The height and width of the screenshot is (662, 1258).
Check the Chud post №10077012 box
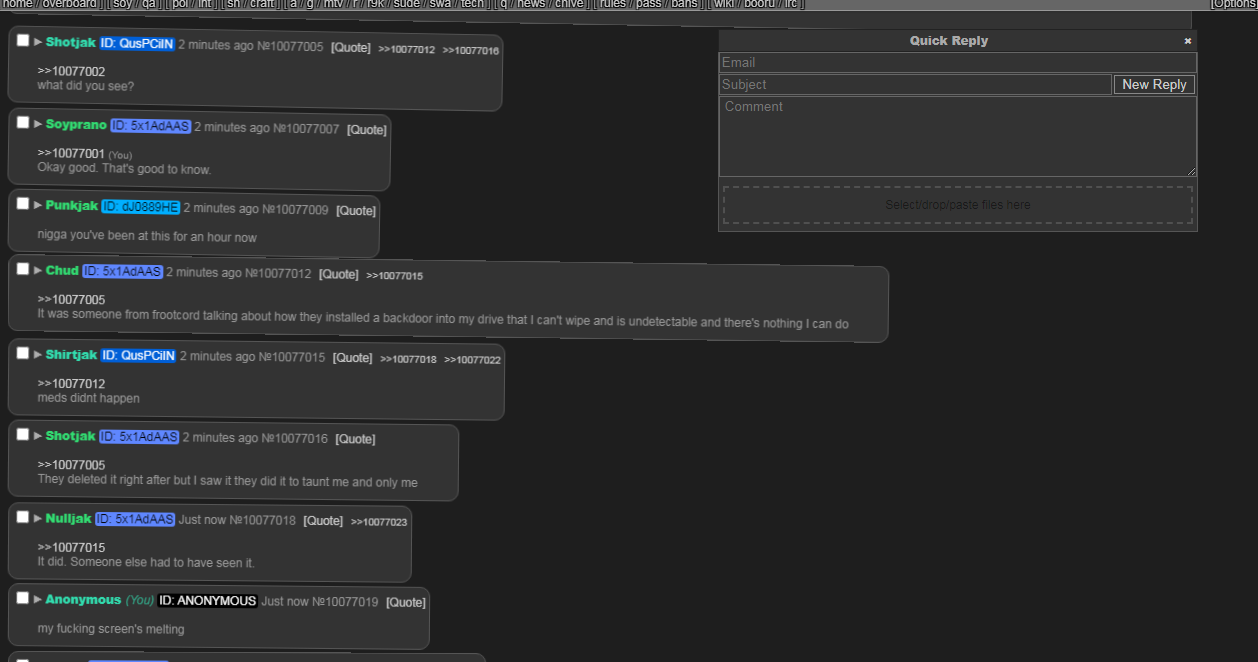point(23,268)
